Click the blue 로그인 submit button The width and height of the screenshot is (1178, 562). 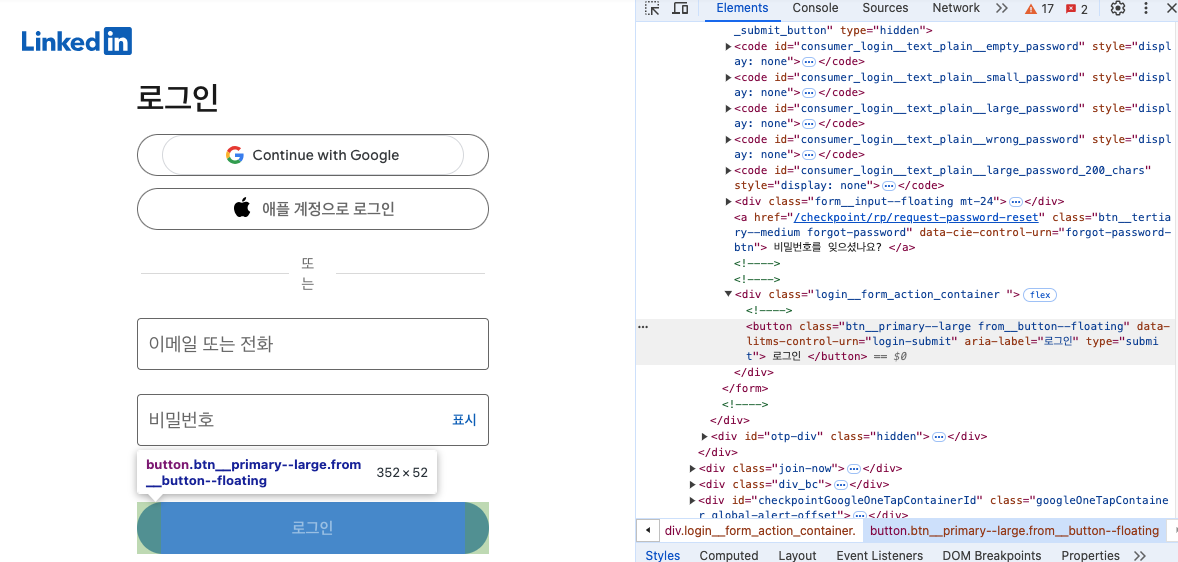pyautogui.click(x=313, y=527)
